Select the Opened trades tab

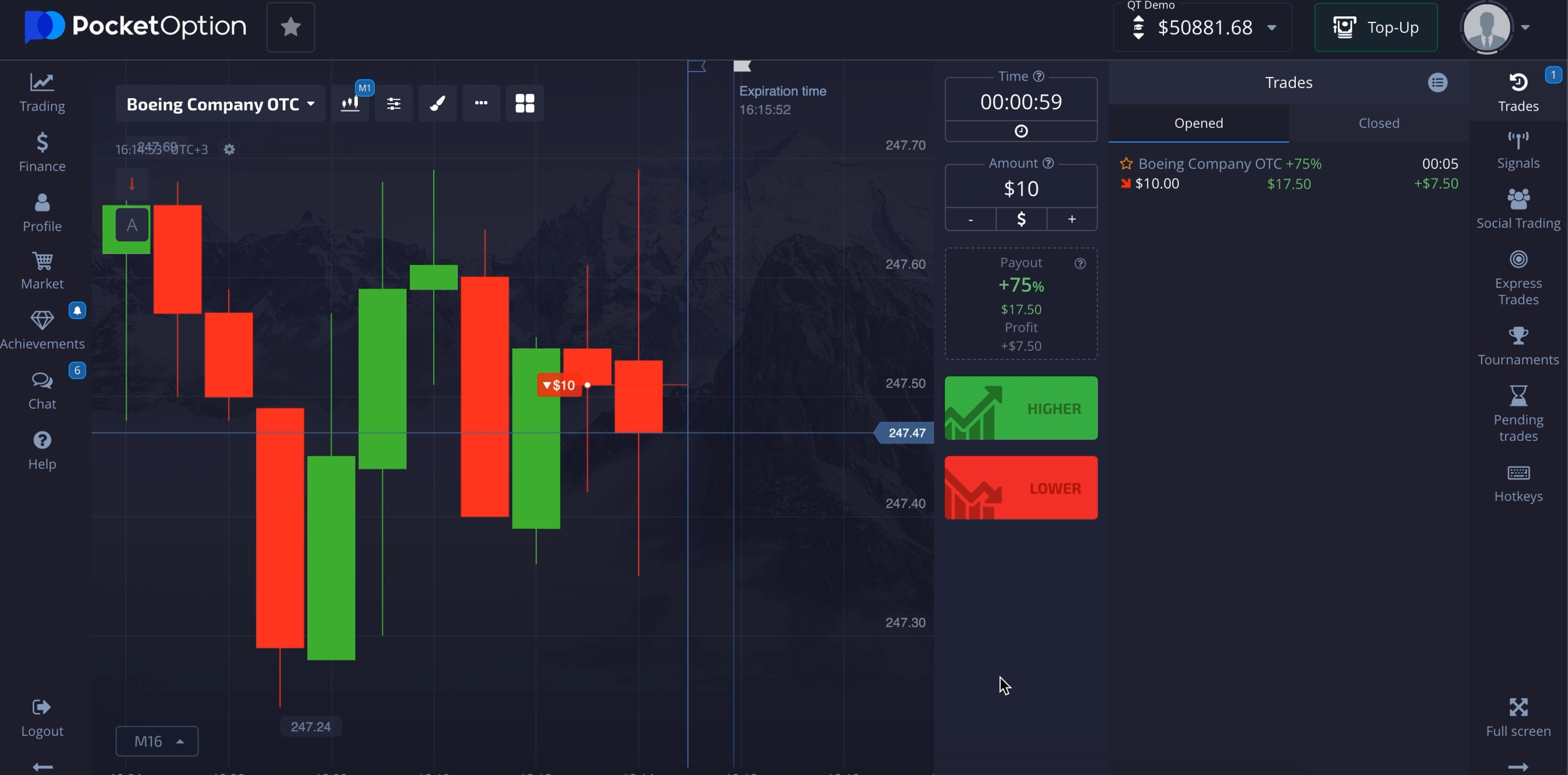[x=1198, y=123]
